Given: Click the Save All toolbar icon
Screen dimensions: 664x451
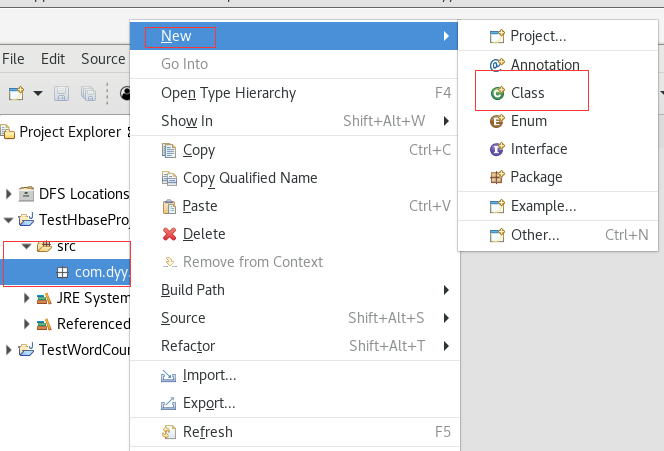Looking at the screenshot, I should (89, 93).
